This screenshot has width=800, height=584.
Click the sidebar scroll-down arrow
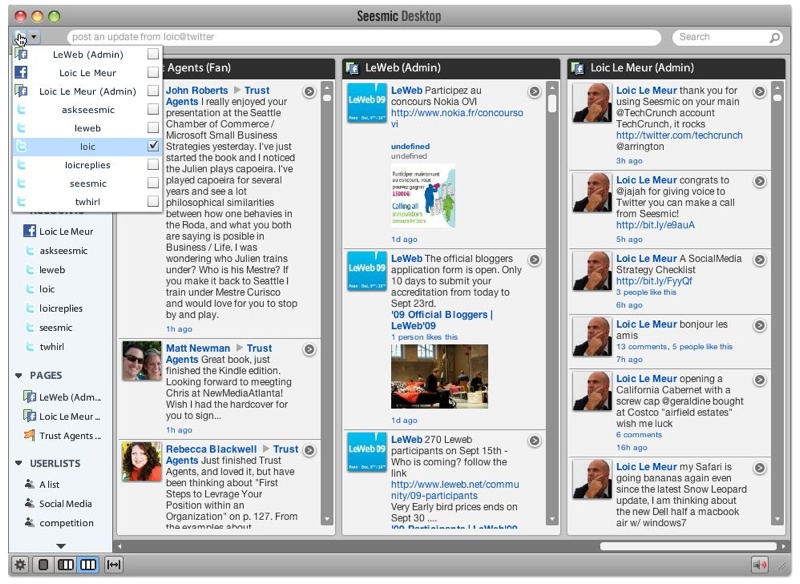(x=61, y=546)
